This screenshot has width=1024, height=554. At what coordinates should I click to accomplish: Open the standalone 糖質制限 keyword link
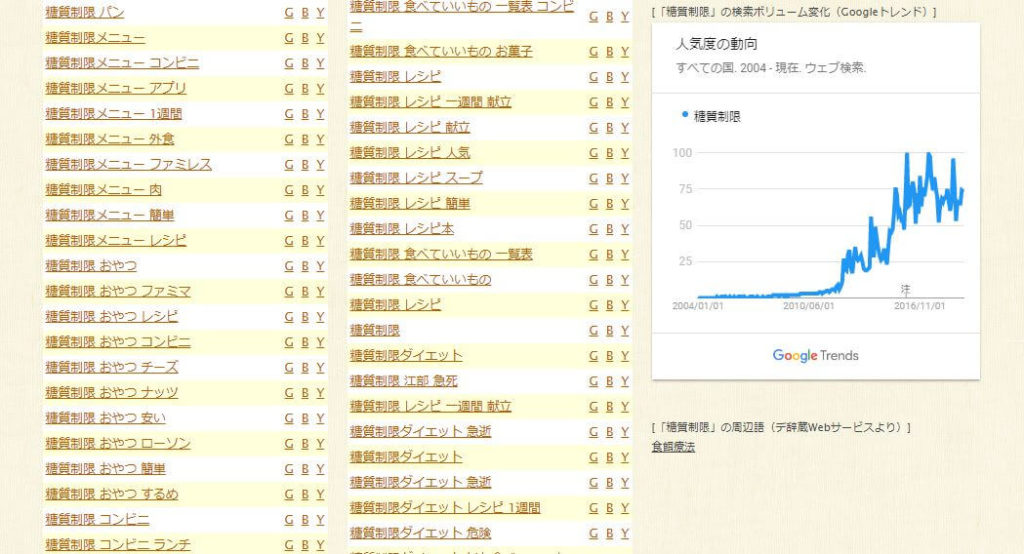375,331
